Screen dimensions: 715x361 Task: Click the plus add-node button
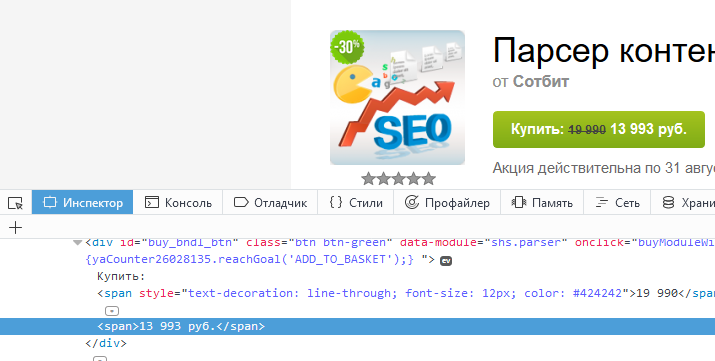(x=16, y=227)
